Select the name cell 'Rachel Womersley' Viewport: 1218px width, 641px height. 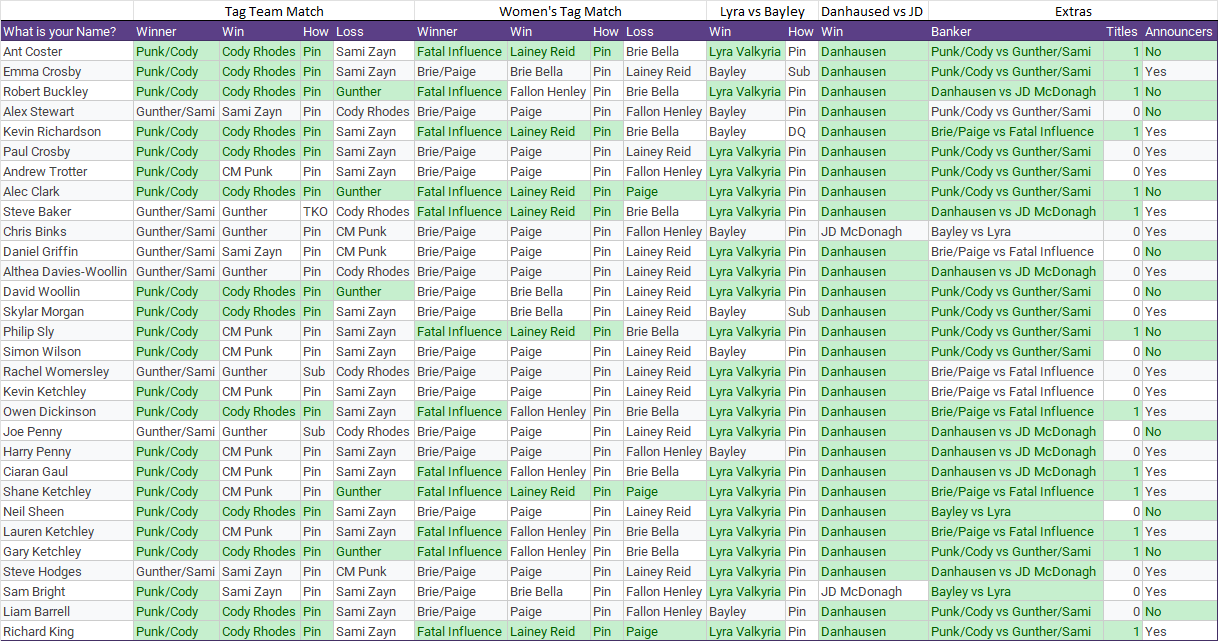67,371
